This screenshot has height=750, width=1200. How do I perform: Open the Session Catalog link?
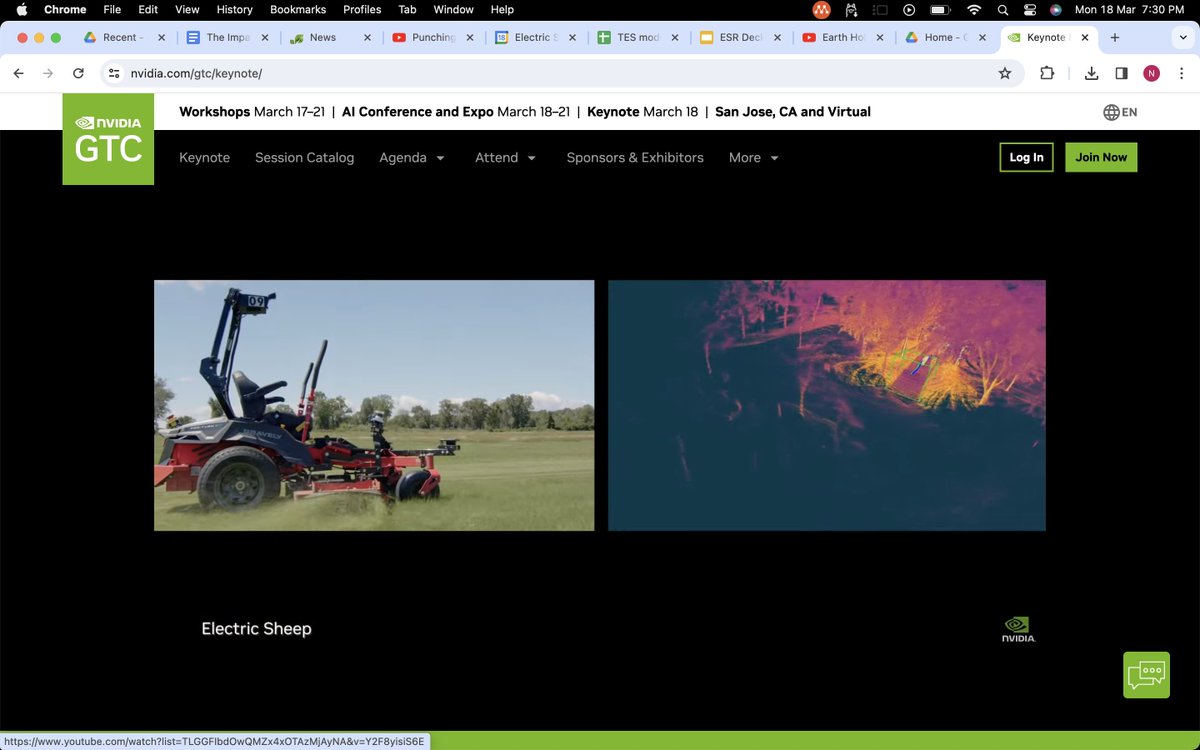(x=304, y=158)
